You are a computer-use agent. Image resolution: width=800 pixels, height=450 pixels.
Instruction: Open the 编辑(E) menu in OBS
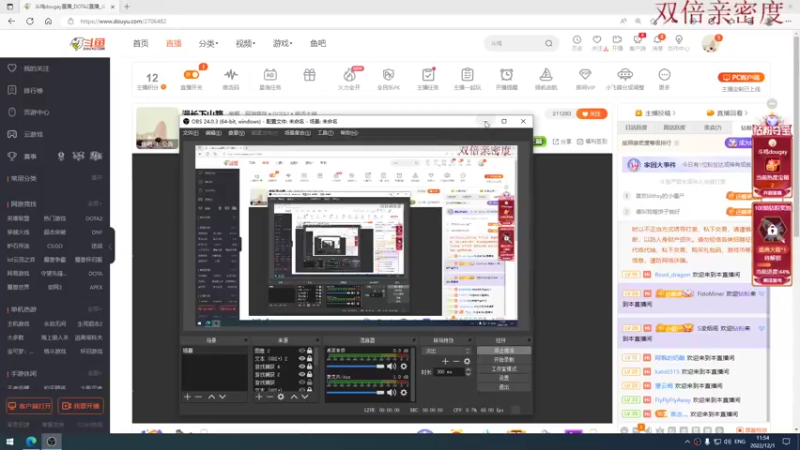[x=213, y=133]
